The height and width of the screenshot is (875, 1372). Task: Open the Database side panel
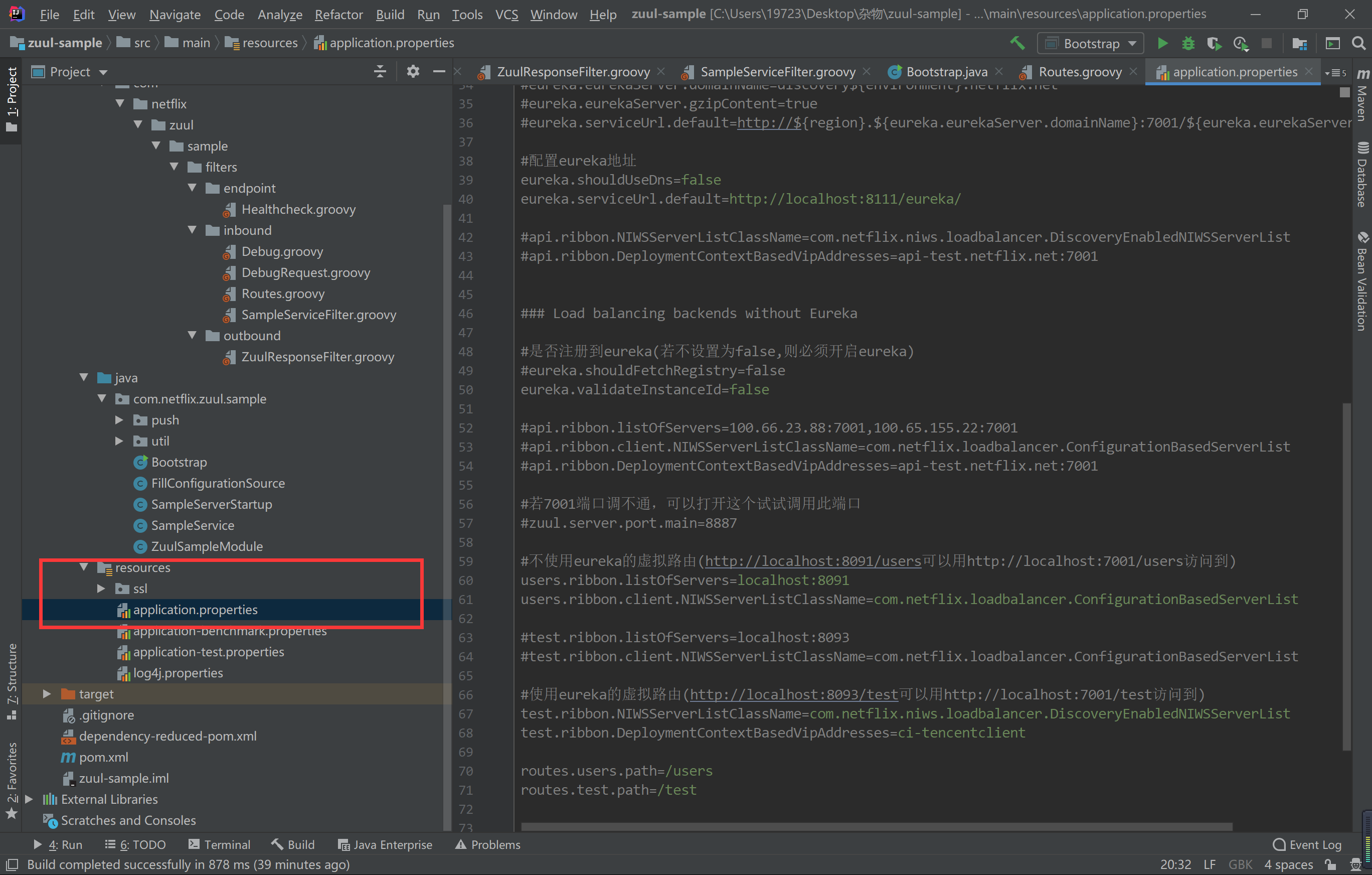(x=1362, y=174)
